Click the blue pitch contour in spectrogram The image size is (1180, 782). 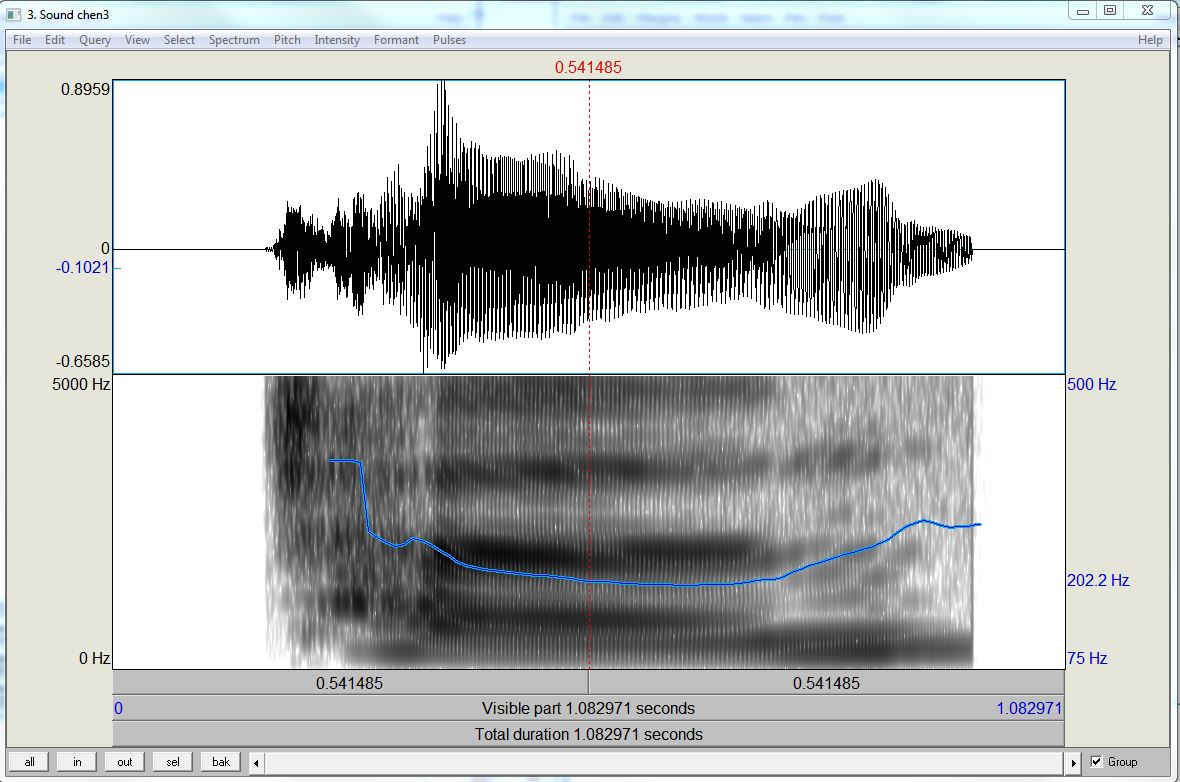(655, 584)
